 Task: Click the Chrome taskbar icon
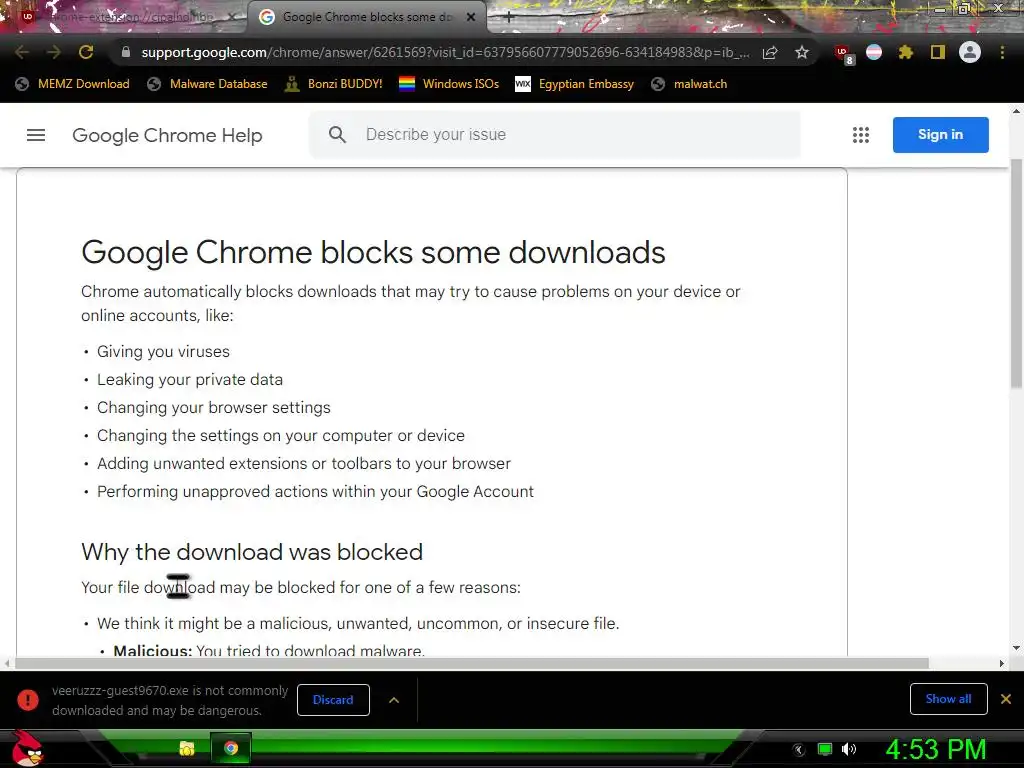[x=231, y=748]
